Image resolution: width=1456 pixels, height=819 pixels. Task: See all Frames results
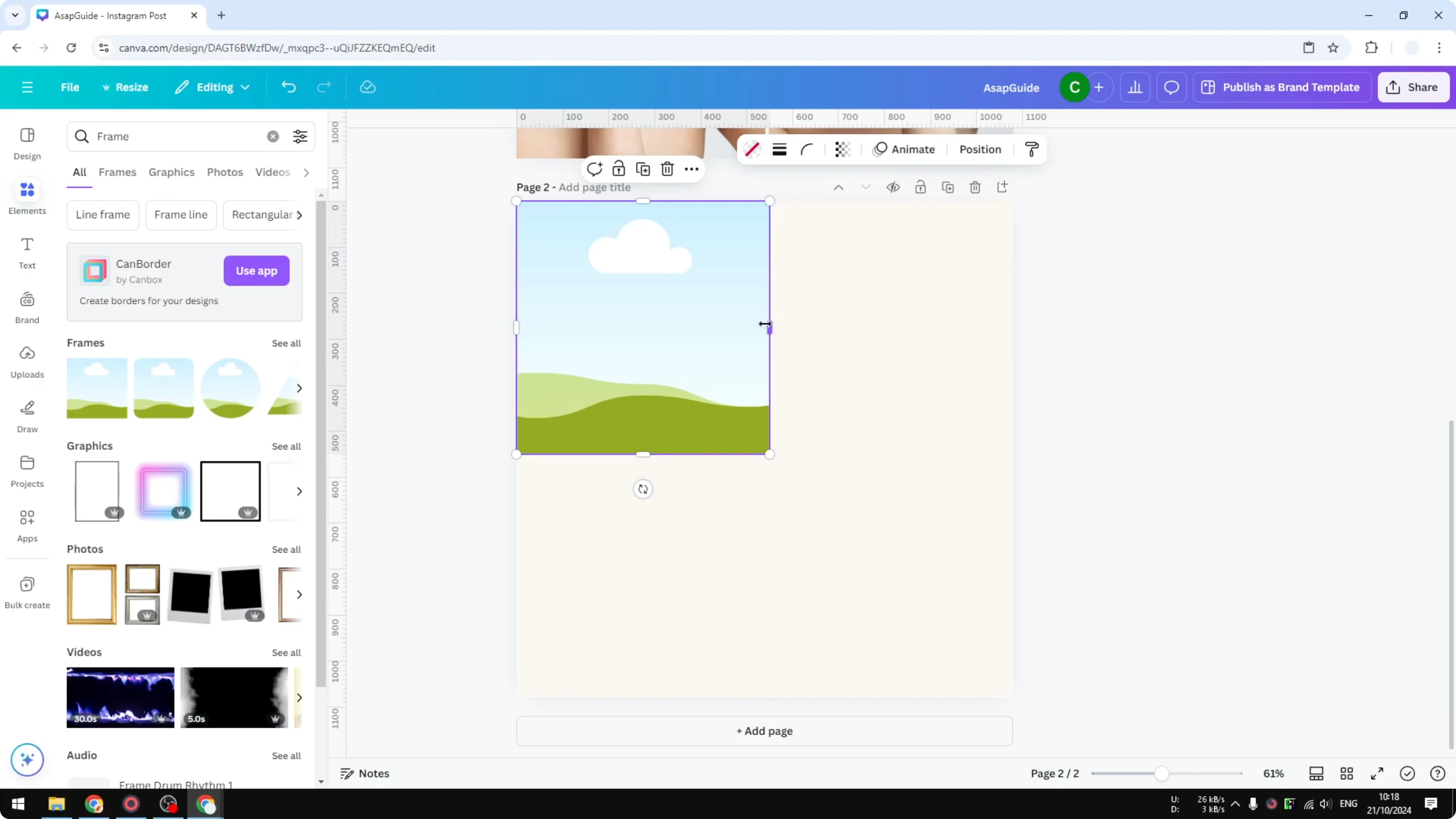[x=286, y=343]
